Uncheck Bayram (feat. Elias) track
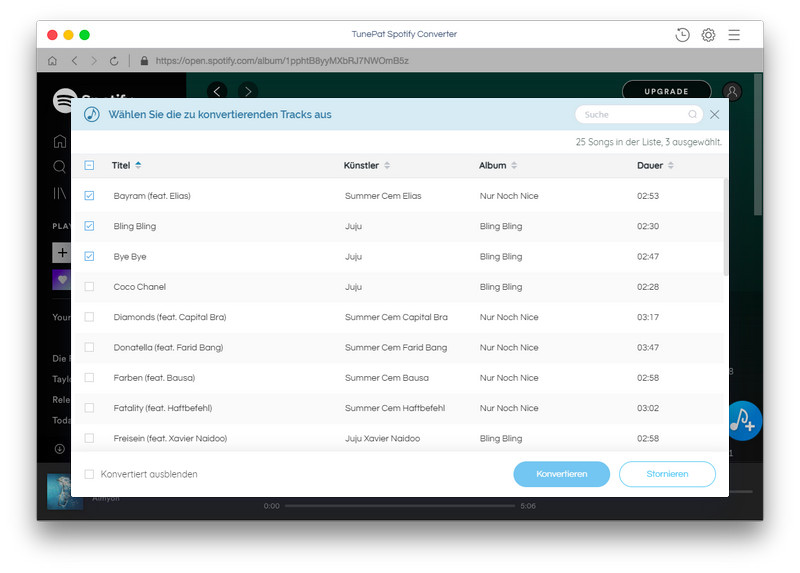Screen dimensions: 800x573 tap(89, 195)
